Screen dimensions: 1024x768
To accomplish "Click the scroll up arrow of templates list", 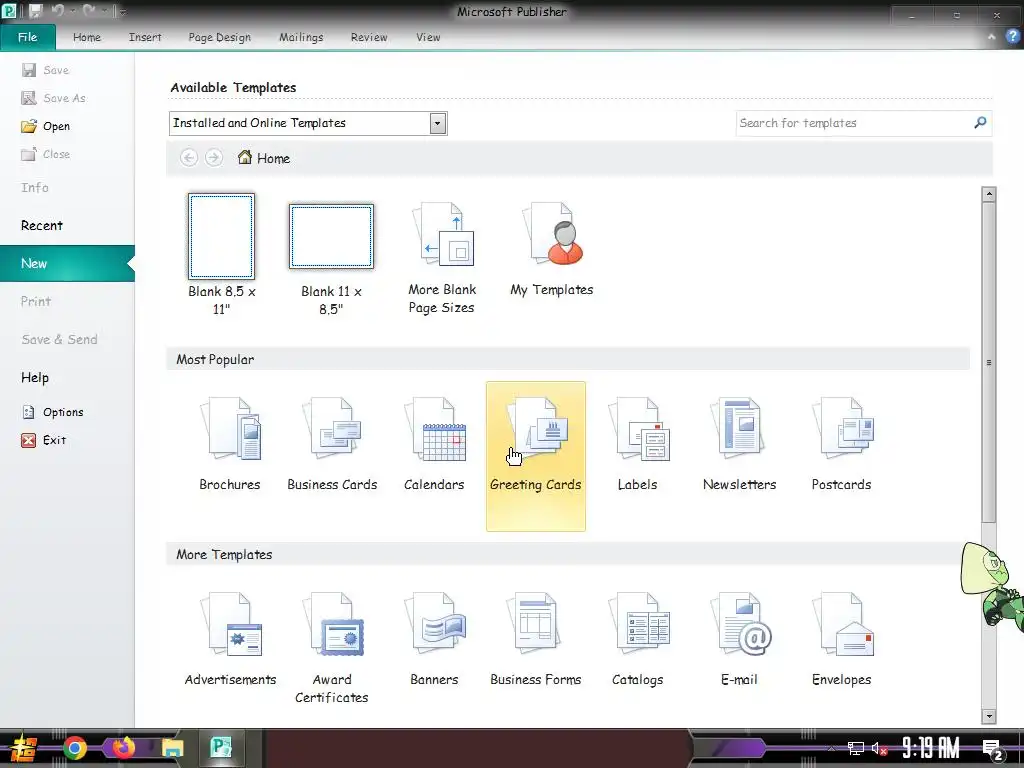I will click(989, 194).
